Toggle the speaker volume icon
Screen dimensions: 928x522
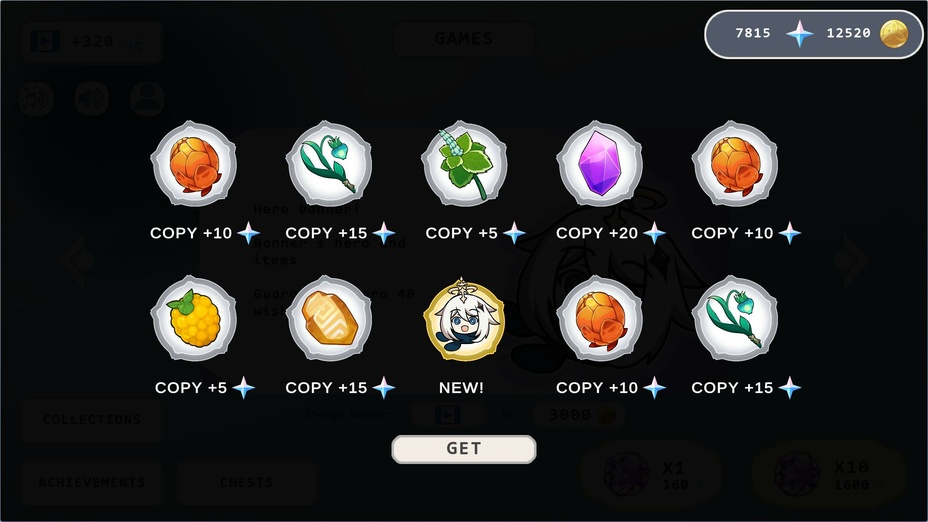click(92, 98)
